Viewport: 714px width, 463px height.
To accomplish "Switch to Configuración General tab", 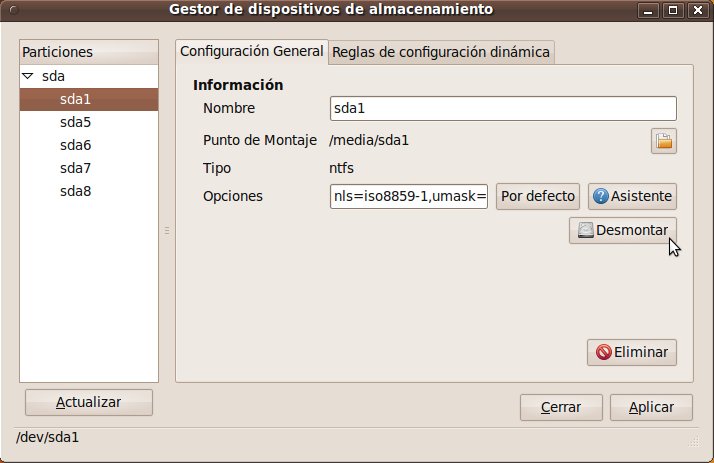I will click(251, 51).
